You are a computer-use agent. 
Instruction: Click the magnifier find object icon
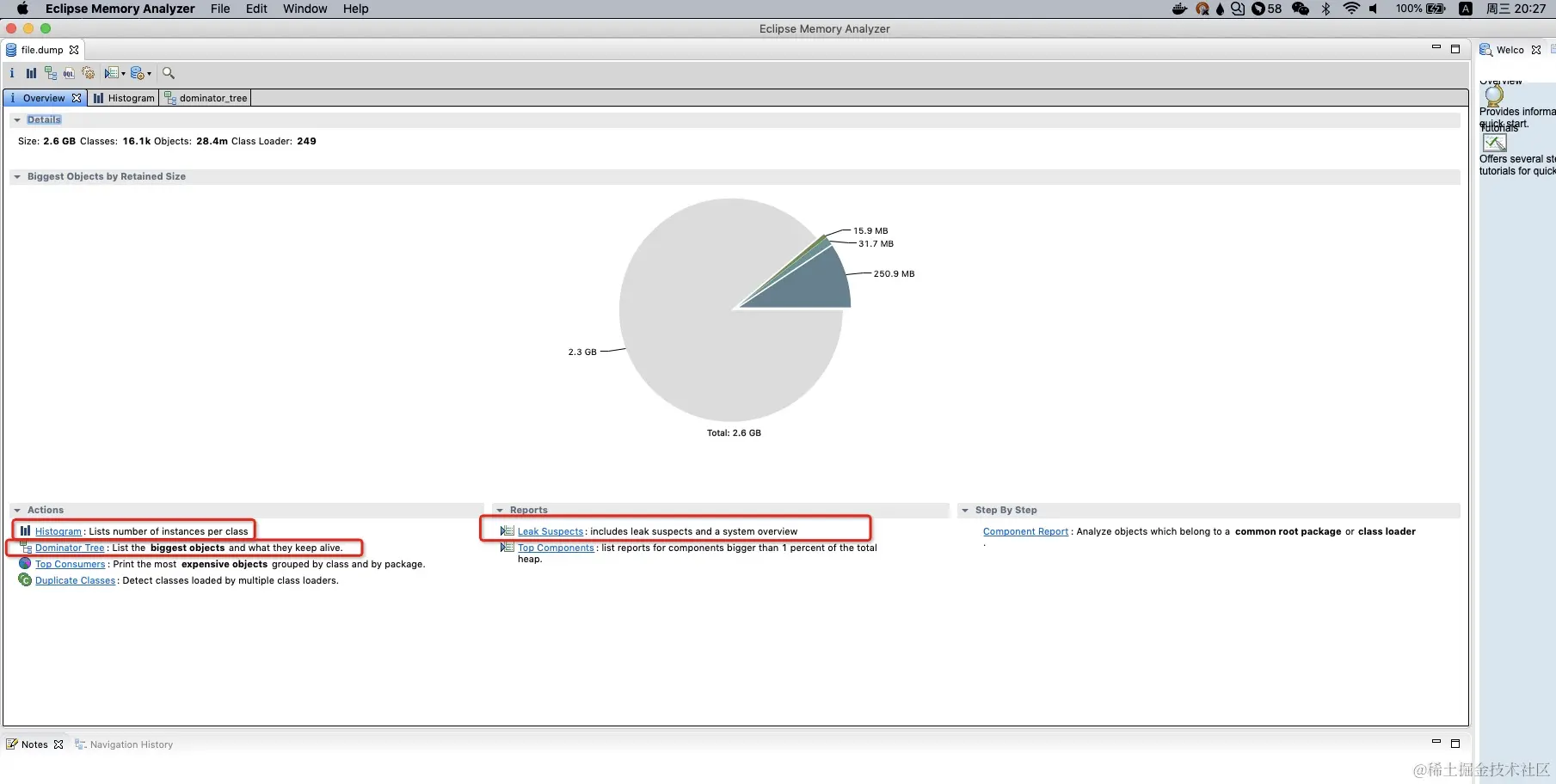point(169,73)
